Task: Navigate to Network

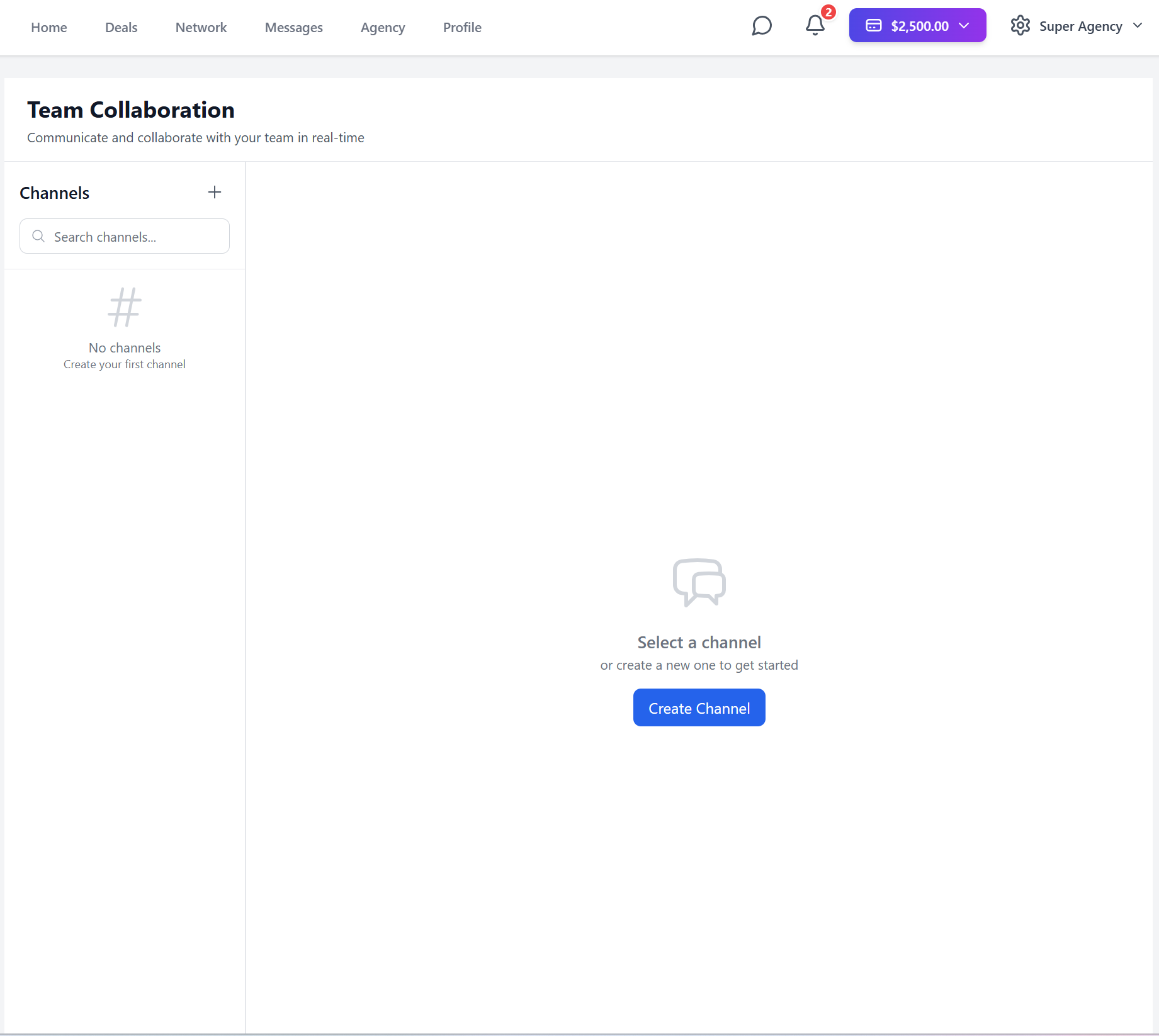Action: click(201, 28)
